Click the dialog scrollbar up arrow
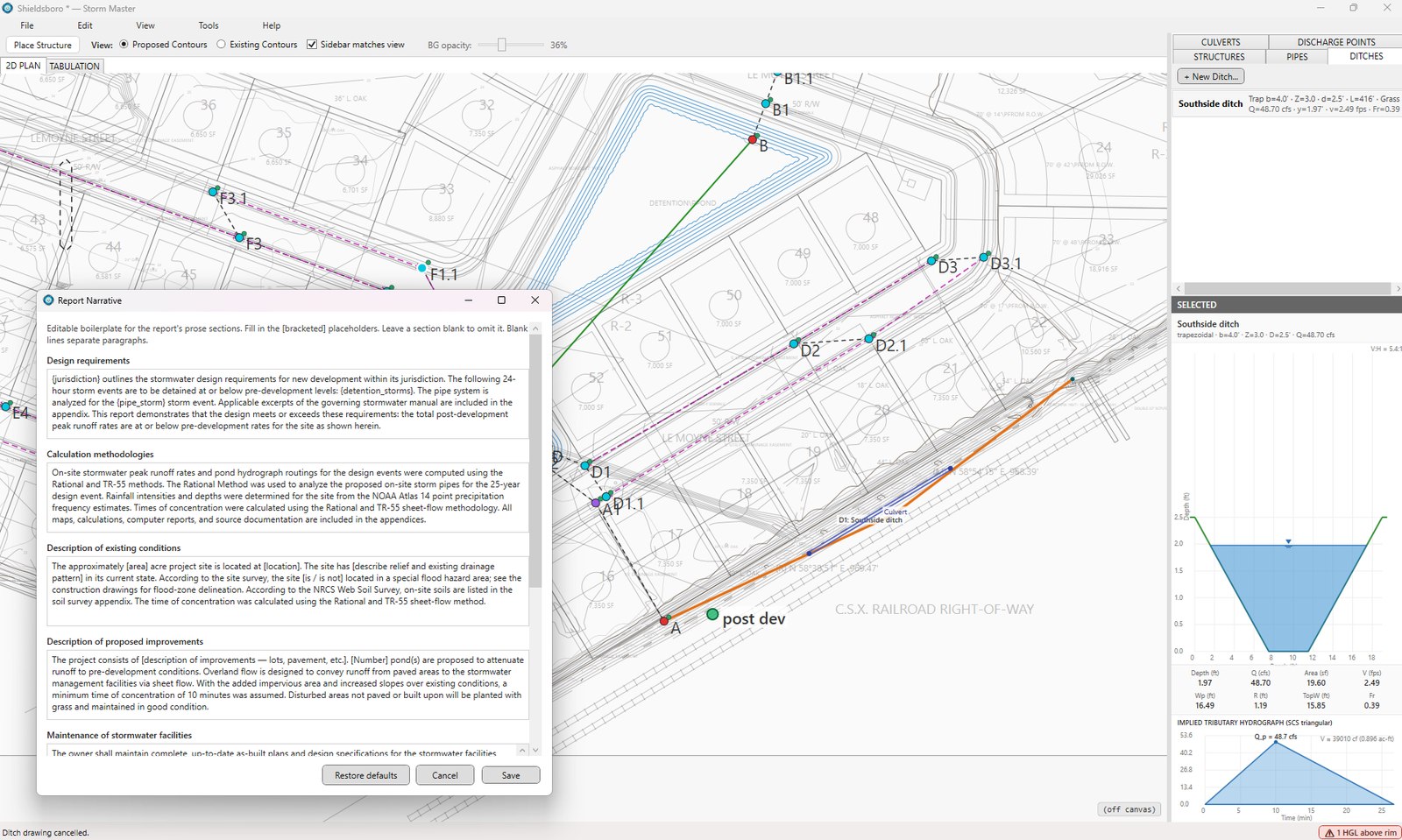1402x840 pixels. point(535,328)
